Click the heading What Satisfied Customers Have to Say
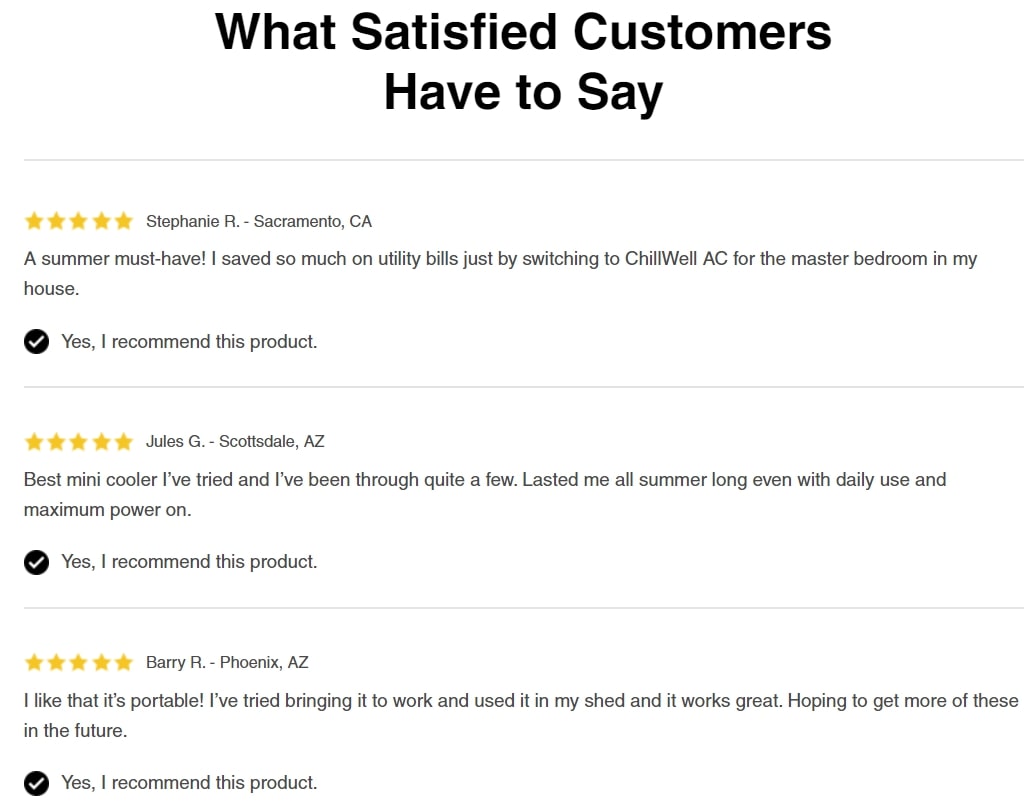 (523, 62)
